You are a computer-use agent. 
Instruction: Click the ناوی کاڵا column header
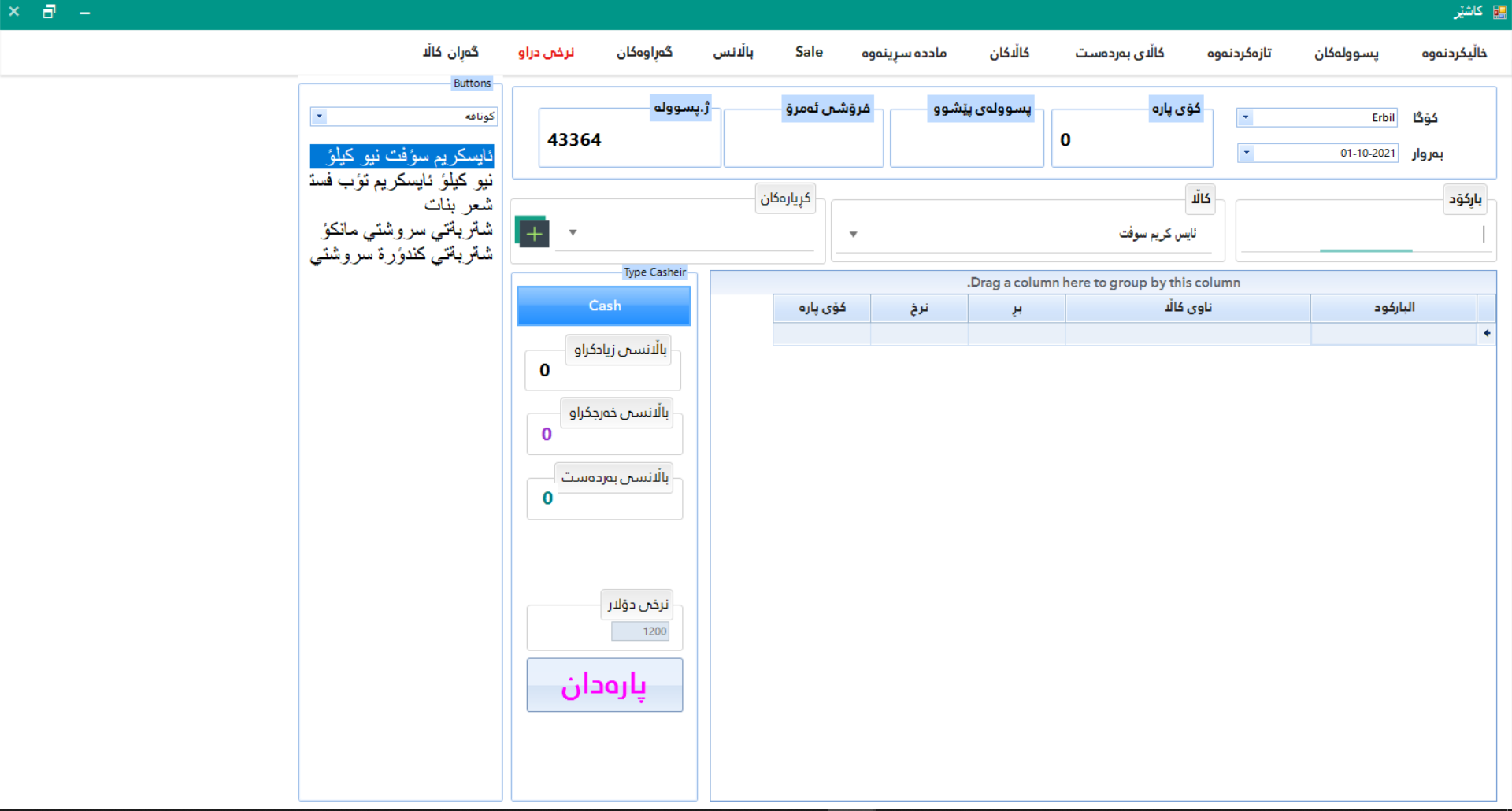tap(1188, 308)
